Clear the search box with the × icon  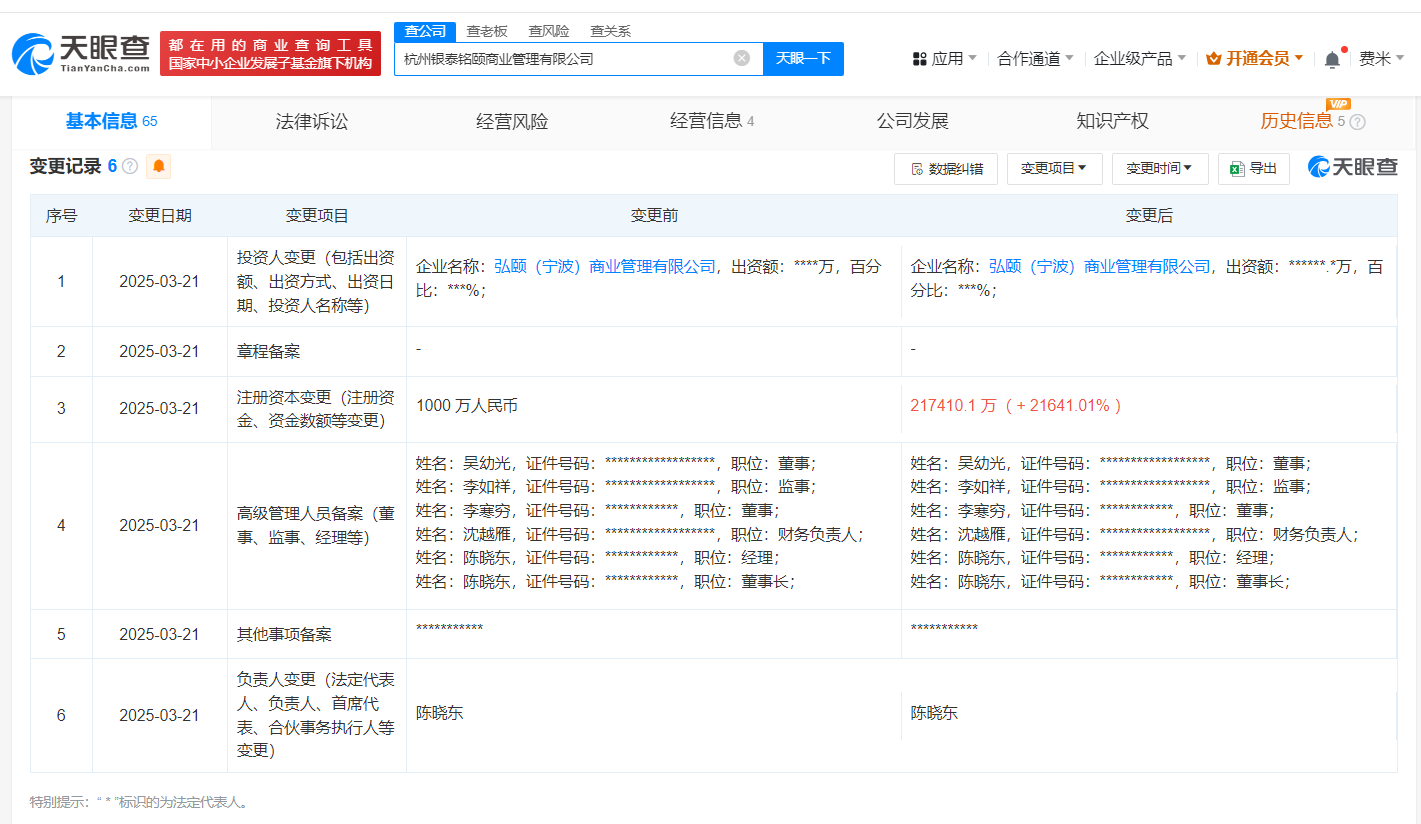tap(740, 59)
